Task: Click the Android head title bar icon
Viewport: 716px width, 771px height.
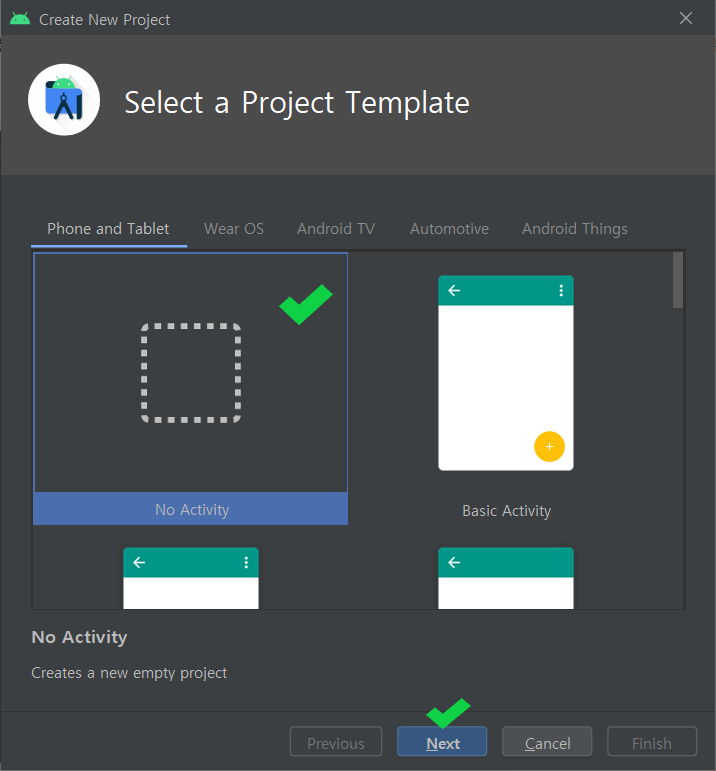Action: coord(20,19)
